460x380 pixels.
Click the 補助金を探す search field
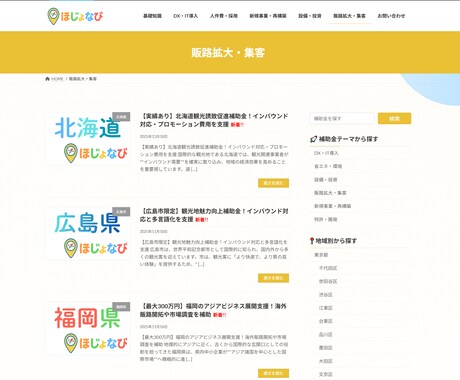tap(342, 118)
